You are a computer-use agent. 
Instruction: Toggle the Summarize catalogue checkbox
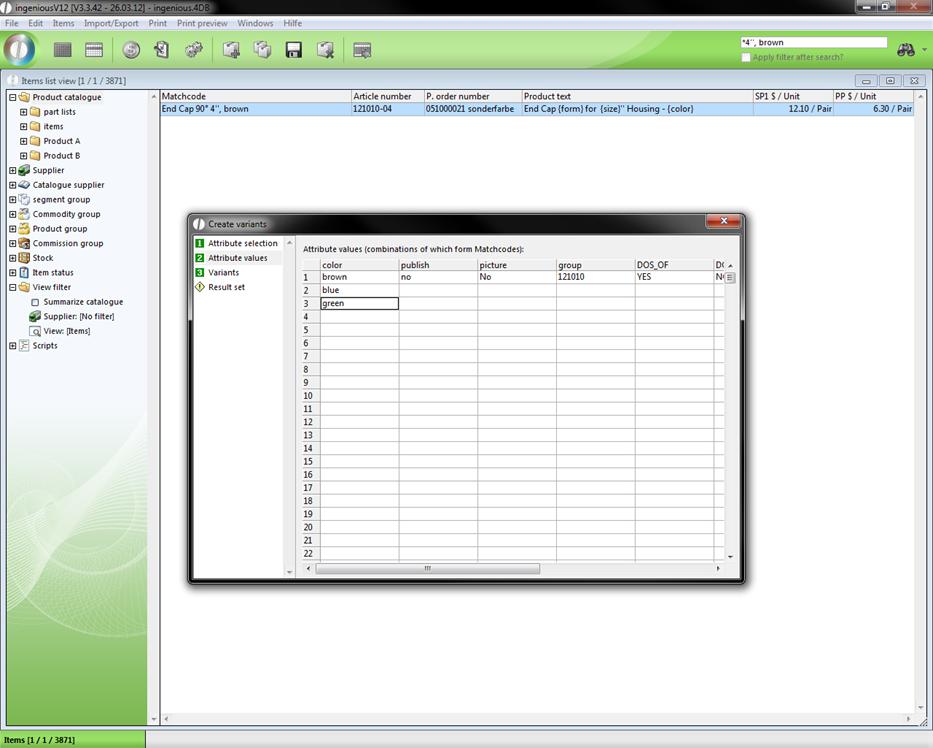pos(35,302)
